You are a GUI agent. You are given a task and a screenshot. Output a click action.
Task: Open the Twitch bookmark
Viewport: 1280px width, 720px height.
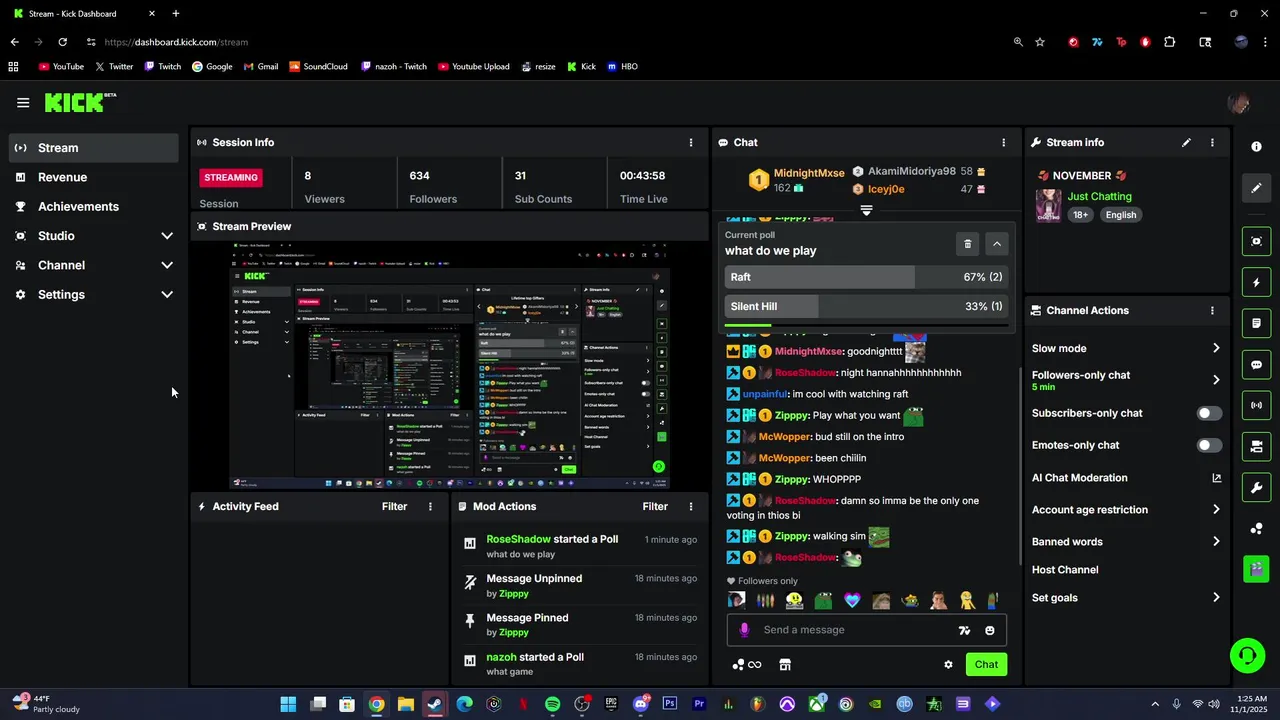pos(163,66)
